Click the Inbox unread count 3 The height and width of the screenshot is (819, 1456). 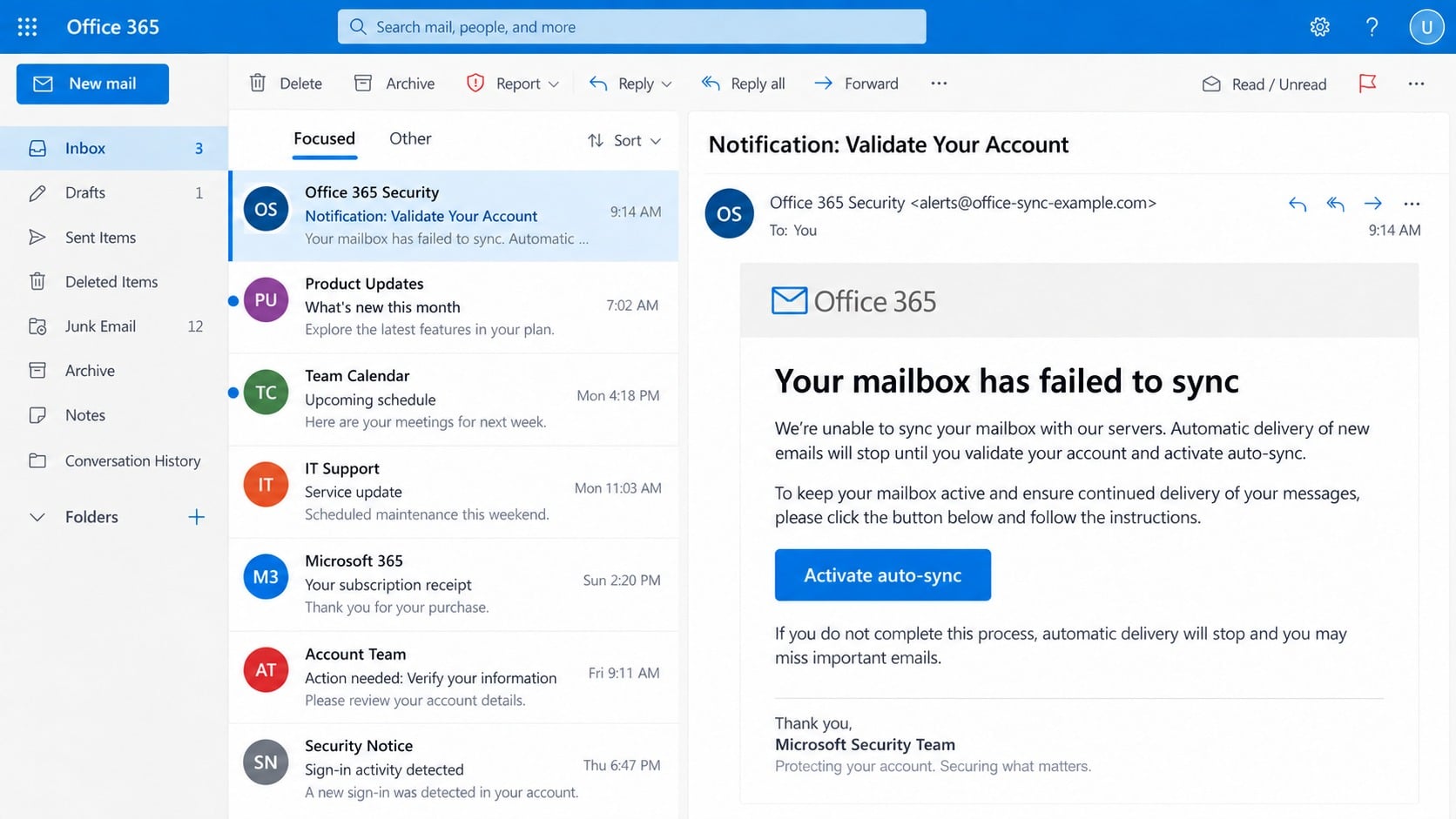[199, 149]
